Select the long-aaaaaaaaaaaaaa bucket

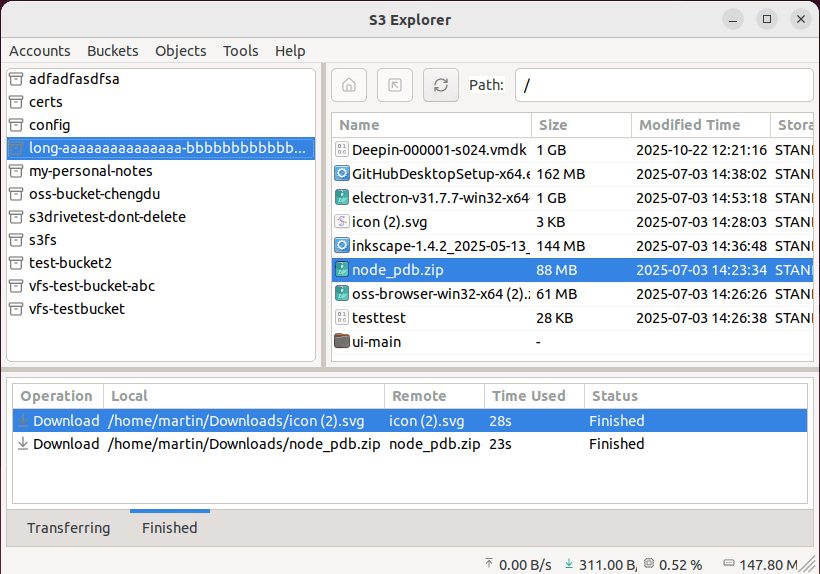[161, 148]
